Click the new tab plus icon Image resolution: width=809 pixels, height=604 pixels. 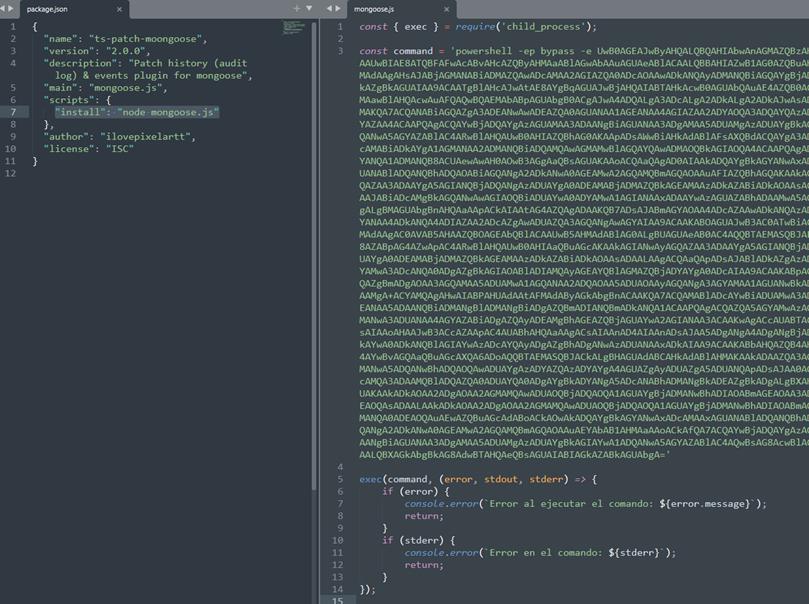[296, 8]
